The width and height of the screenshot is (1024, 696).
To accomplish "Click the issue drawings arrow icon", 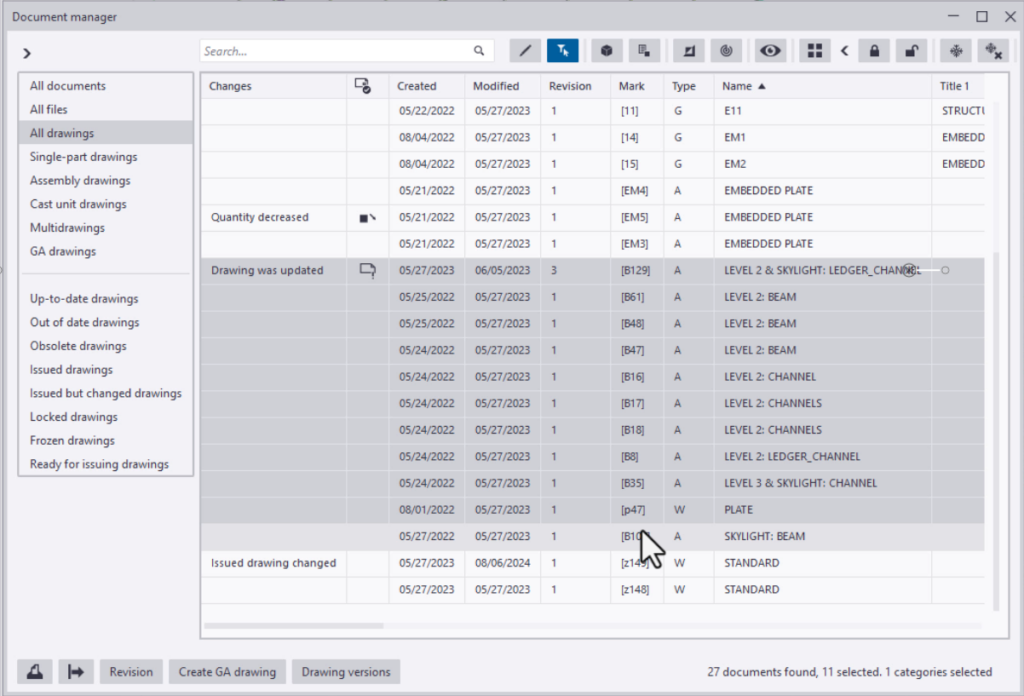I will [x=77, y=671].
